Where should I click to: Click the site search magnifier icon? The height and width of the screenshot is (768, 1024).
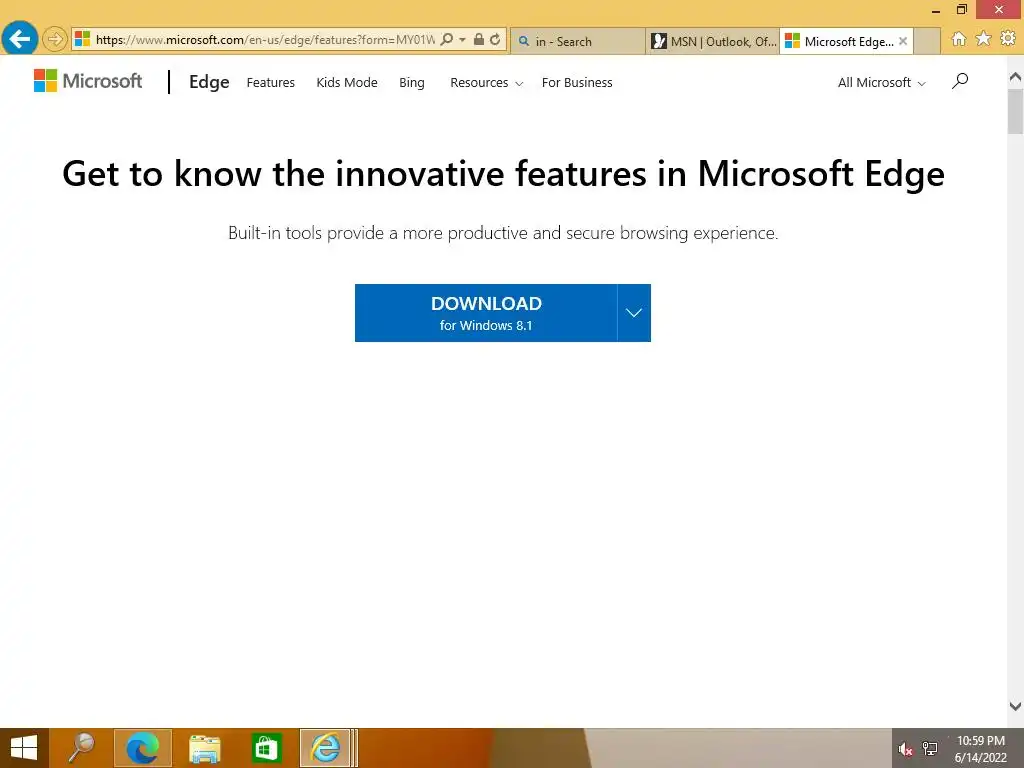[959, 81]
